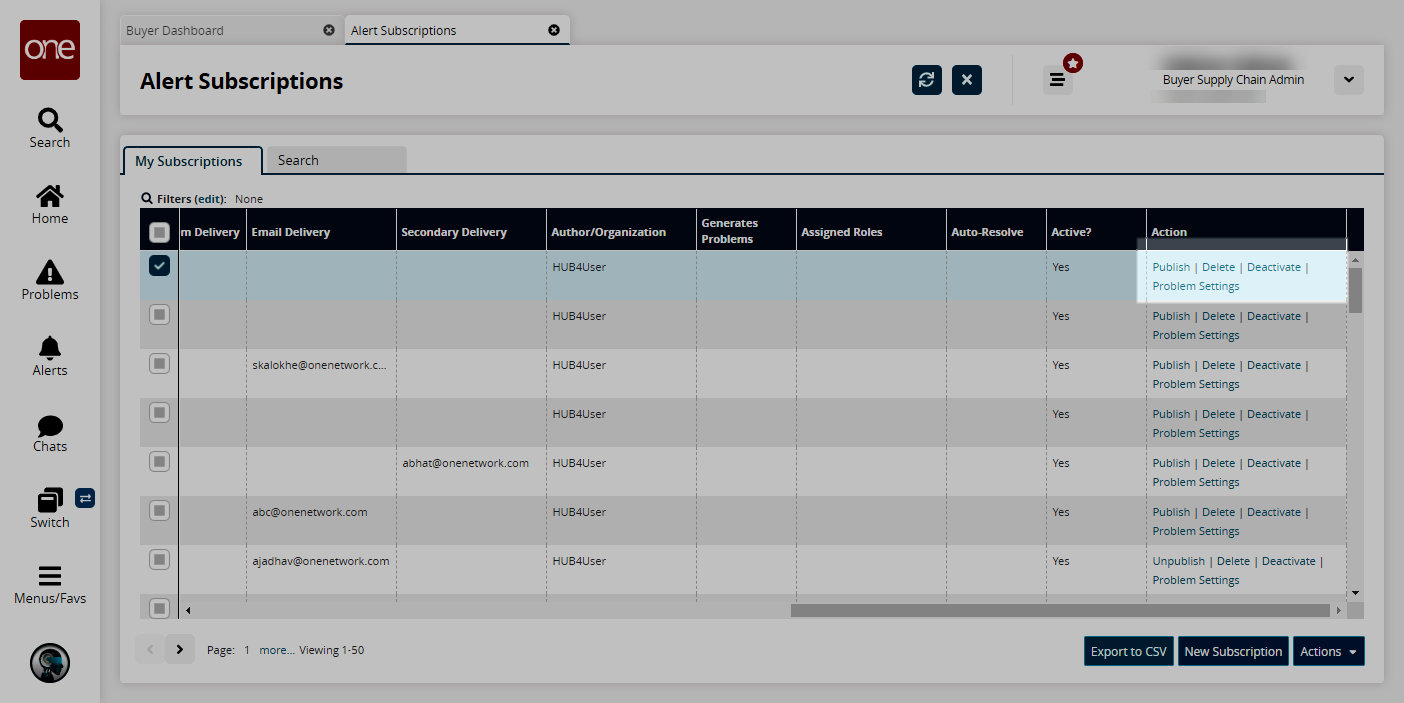This screenshot has height=703, width=1404.
Task: Uncheck the first row's checked checkbox
Action: (159, 266)
